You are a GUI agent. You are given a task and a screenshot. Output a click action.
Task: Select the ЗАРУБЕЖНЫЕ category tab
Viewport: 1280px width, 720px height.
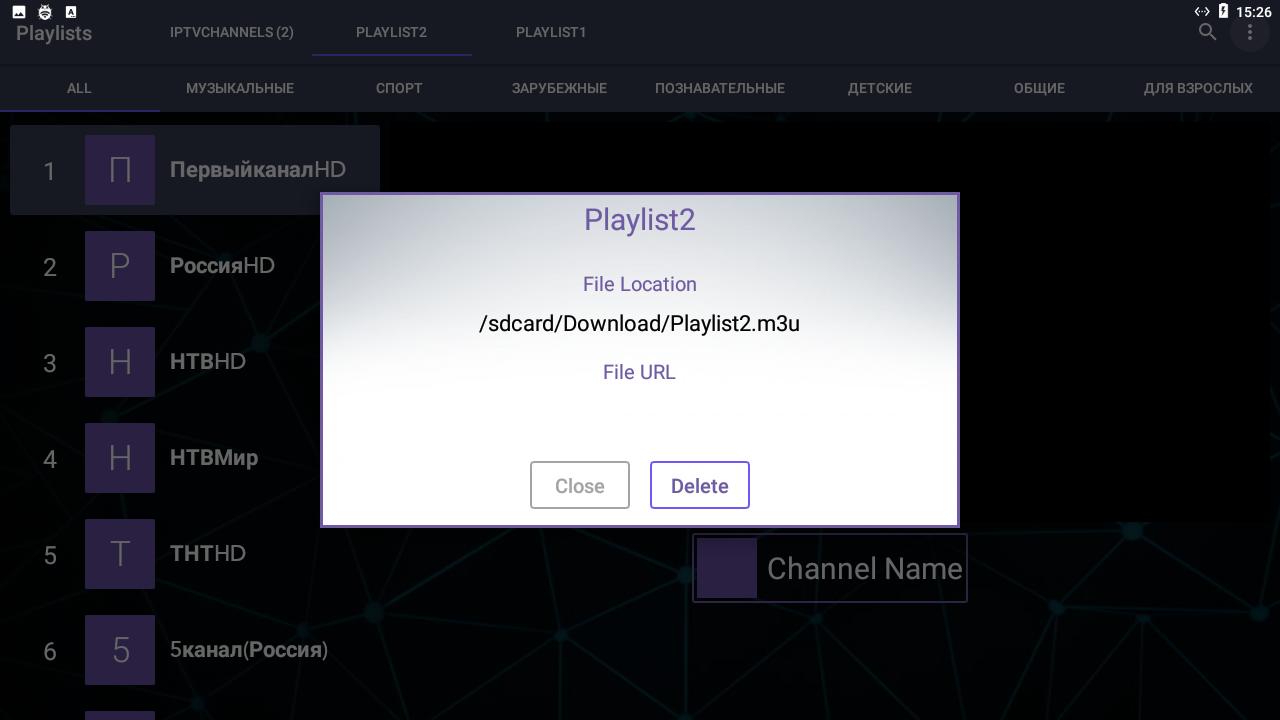click(559, 88)
